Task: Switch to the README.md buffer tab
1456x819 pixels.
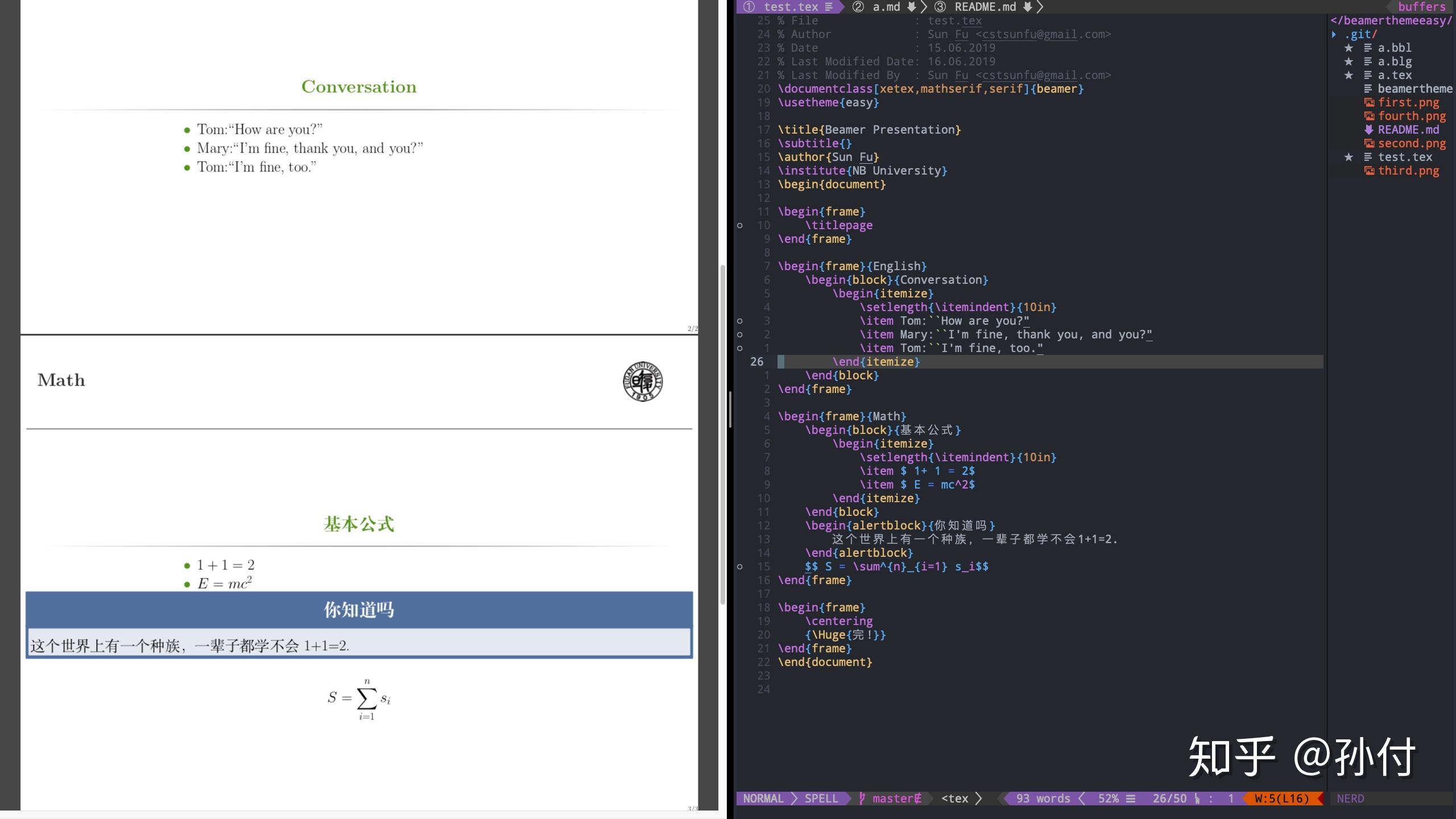Action: click(984, 7)
